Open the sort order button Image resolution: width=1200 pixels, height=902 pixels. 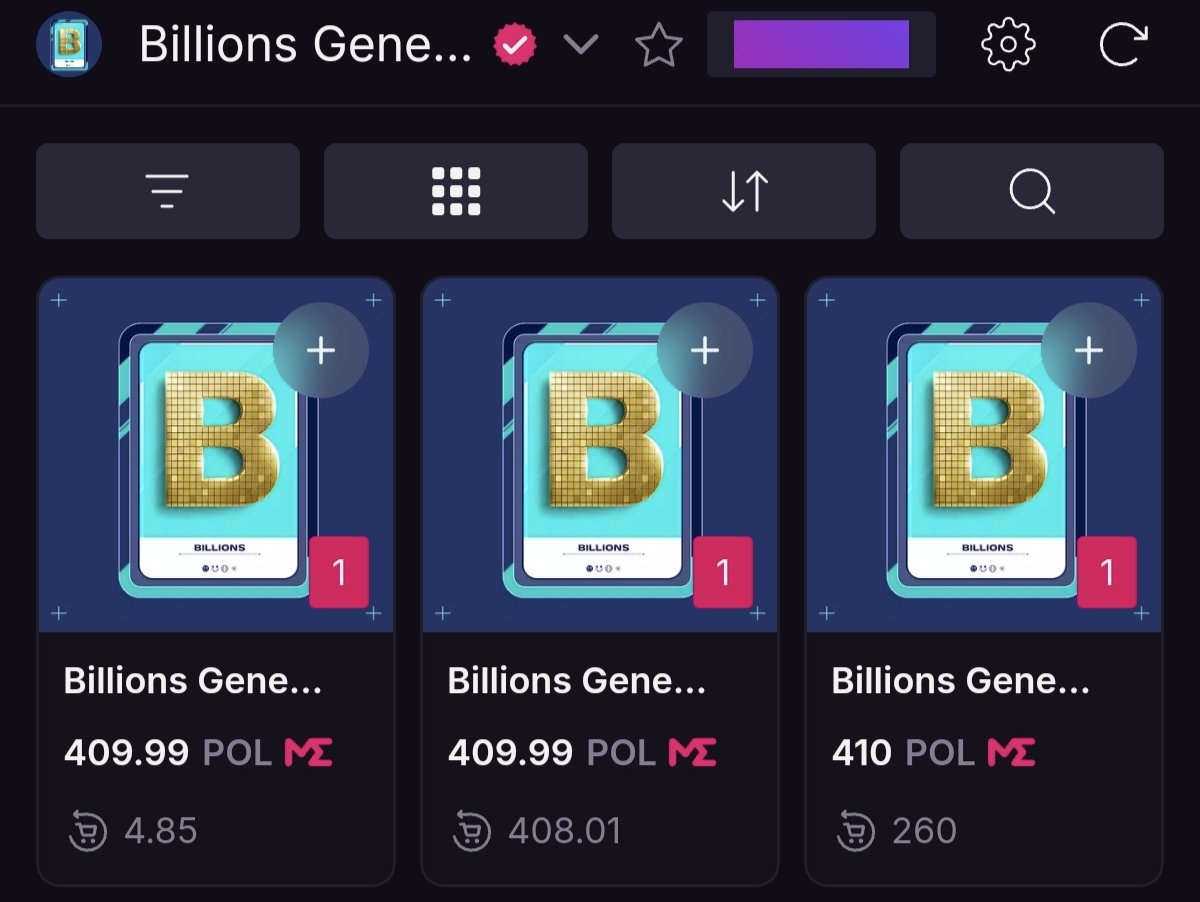[x=744, y=191]
